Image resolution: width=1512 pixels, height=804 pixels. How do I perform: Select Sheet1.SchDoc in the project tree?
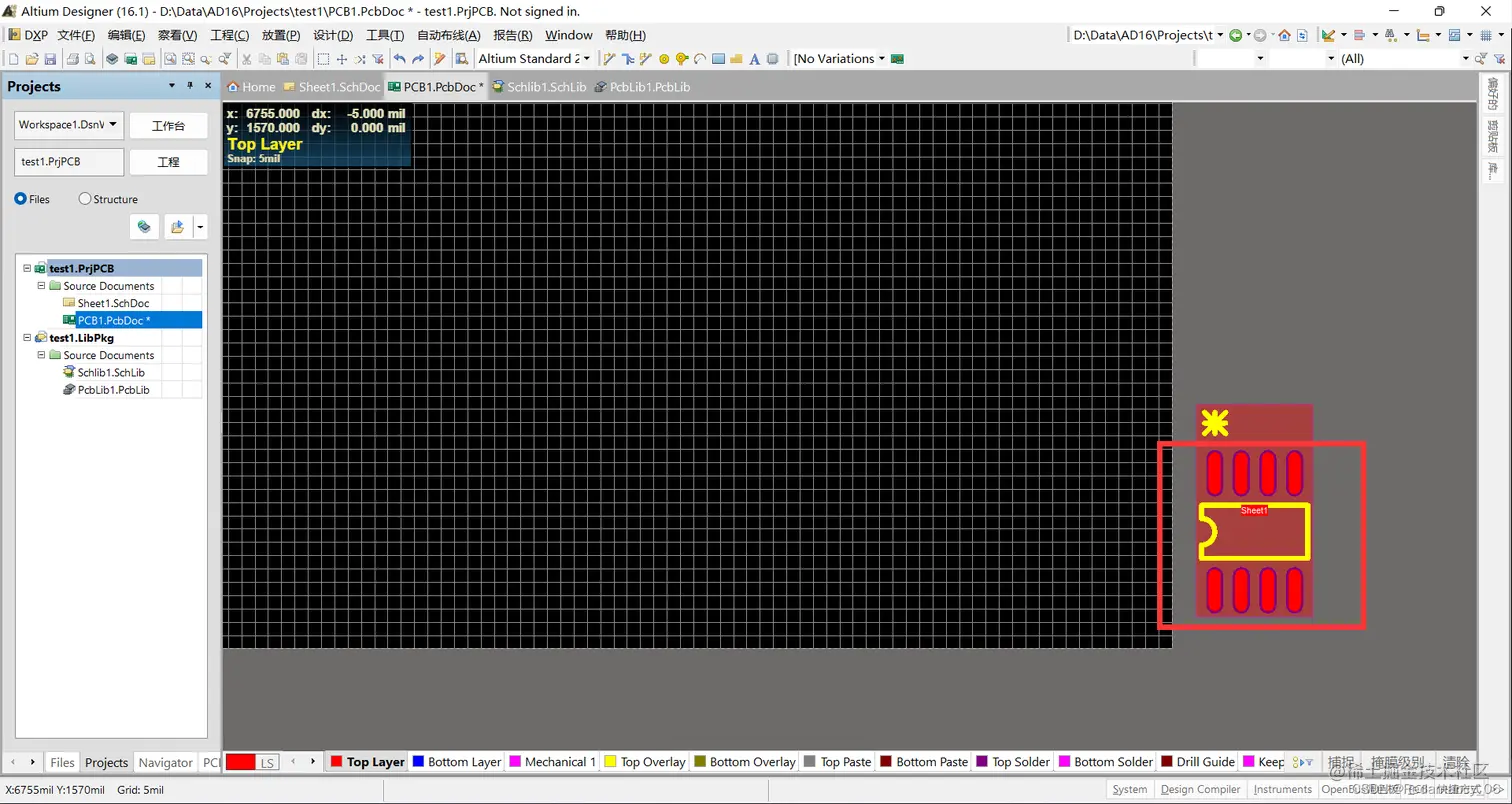point(113,303)
